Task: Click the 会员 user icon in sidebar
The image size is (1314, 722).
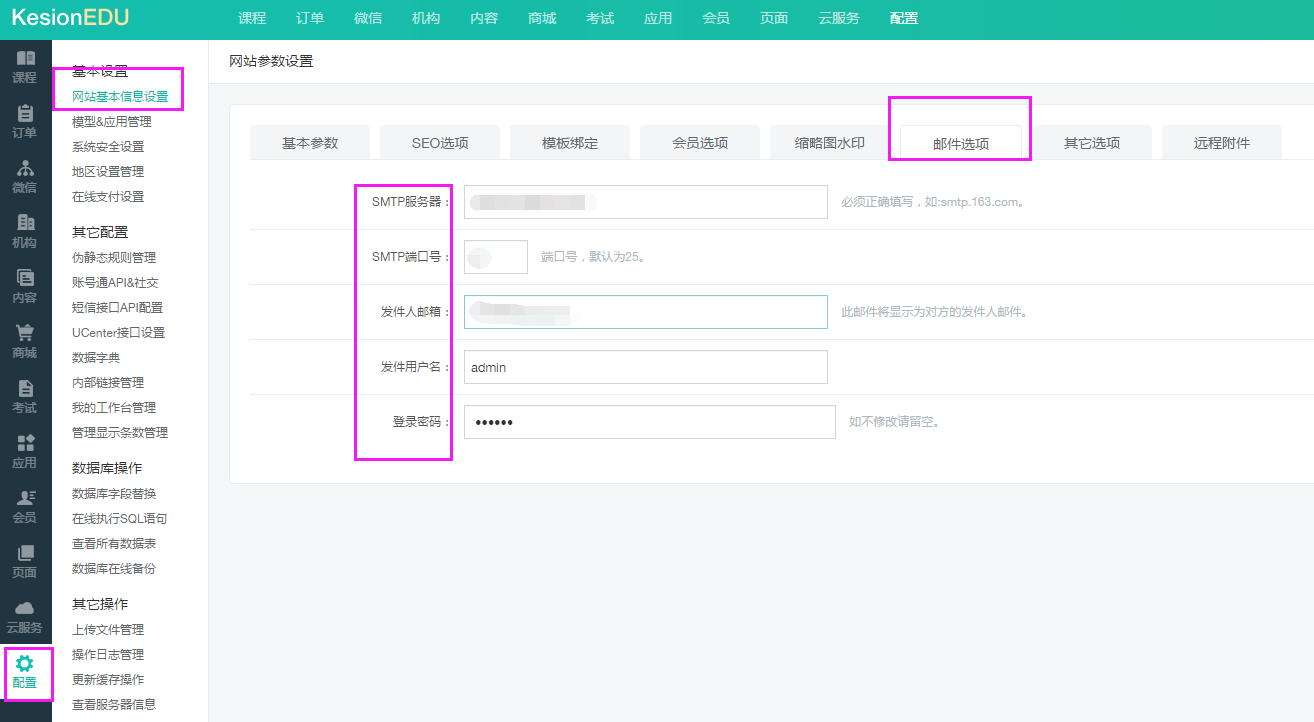Action: click(x=26, y=498)
